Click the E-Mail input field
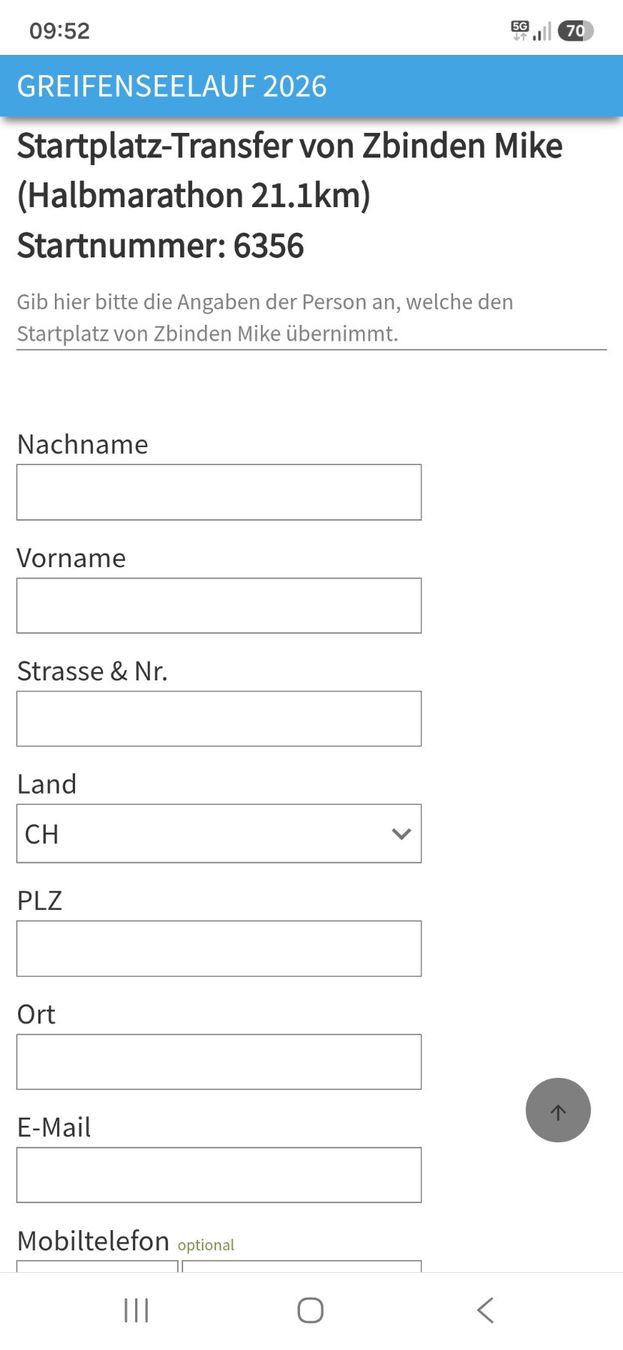 pos(219,1174)
